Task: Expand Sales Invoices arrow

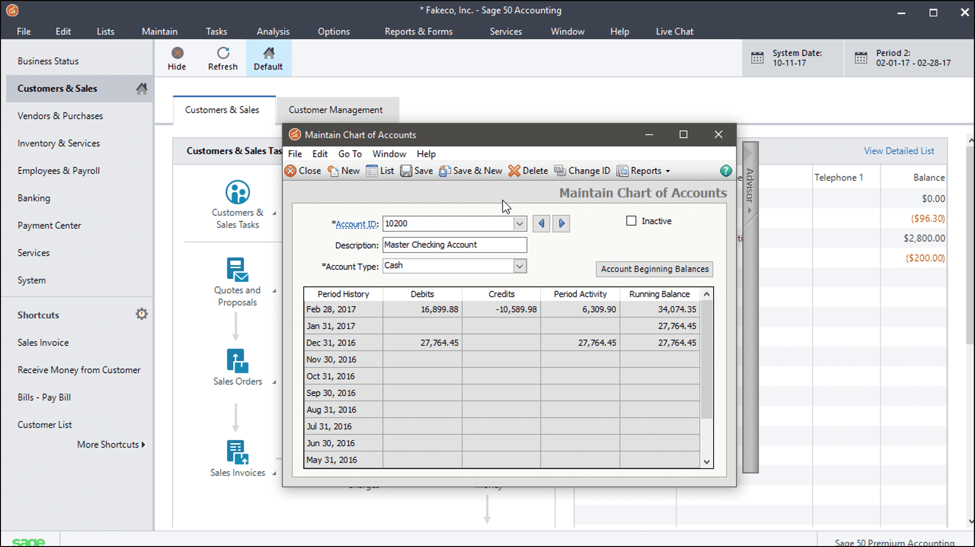Action: coord(274,474)
